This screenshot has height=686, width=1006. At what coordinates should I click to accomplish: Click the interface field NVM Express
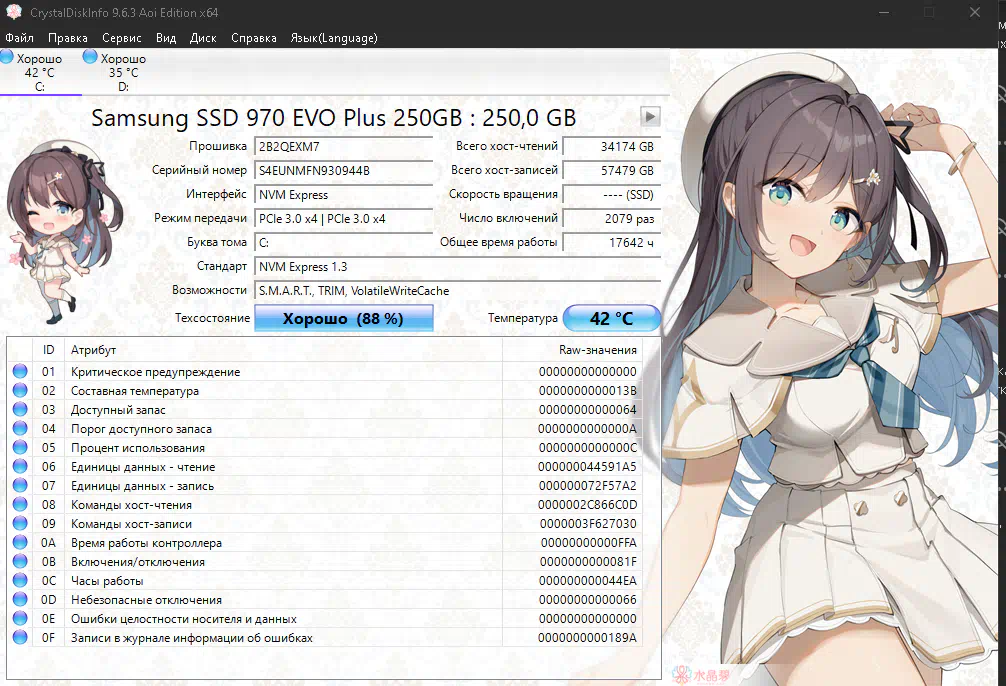point(344,195)
